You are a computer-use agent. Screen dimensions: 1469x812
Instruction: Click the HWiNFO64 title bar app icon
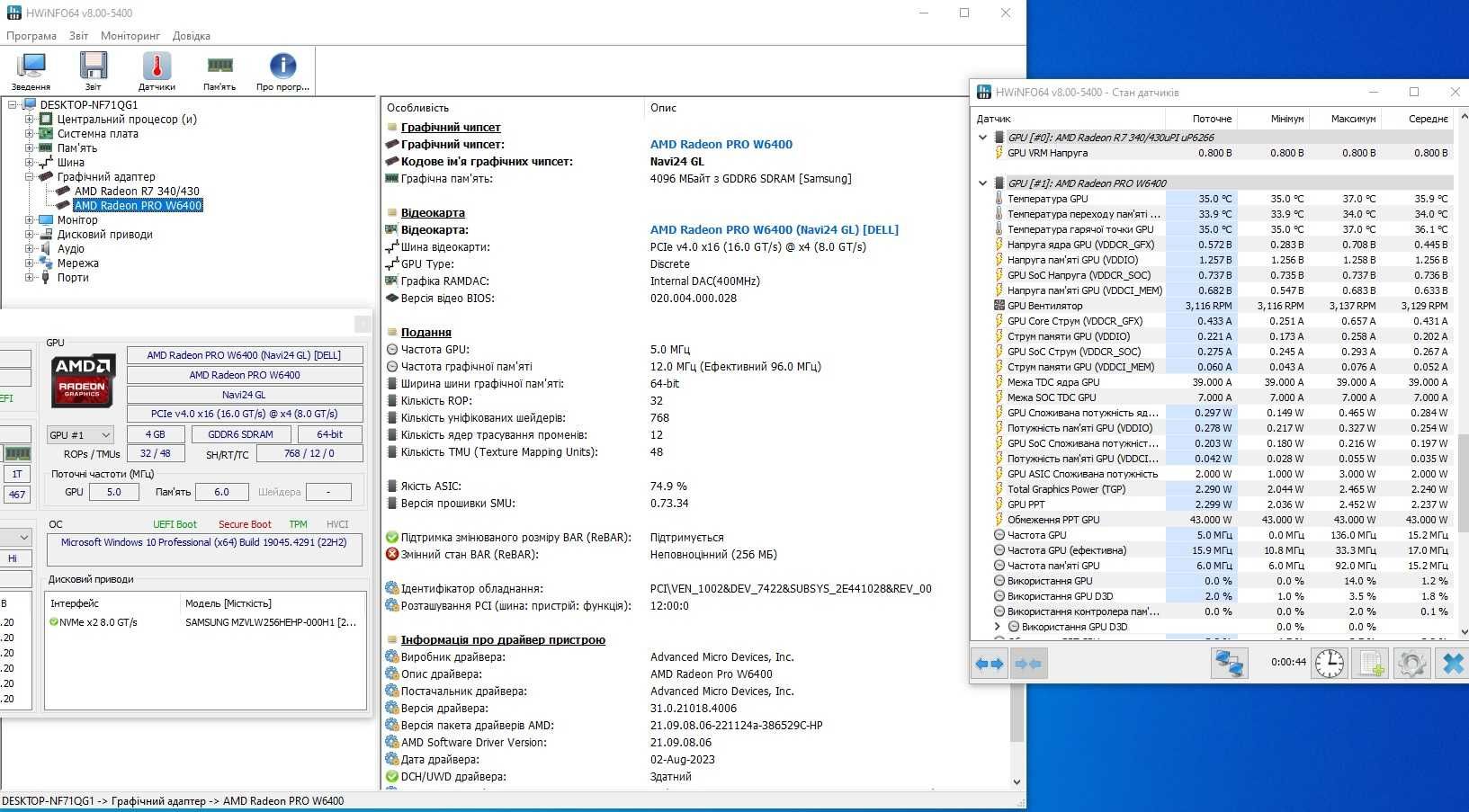(13, 13)
